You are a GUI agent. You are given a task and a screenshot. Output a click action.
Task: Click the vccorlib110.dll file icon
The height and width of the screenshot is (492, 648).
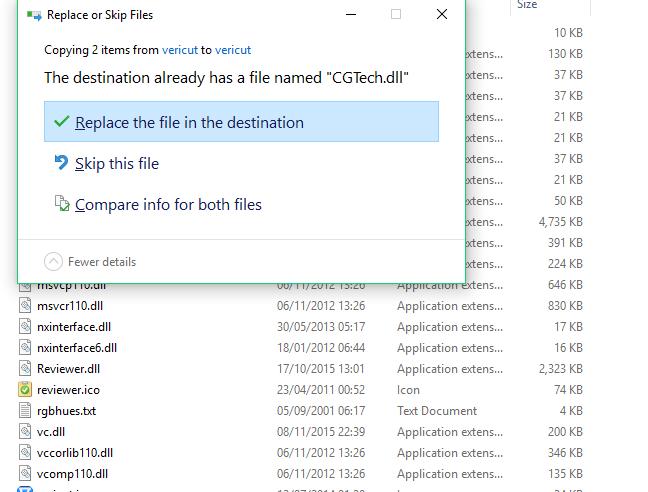click(25, 452)
